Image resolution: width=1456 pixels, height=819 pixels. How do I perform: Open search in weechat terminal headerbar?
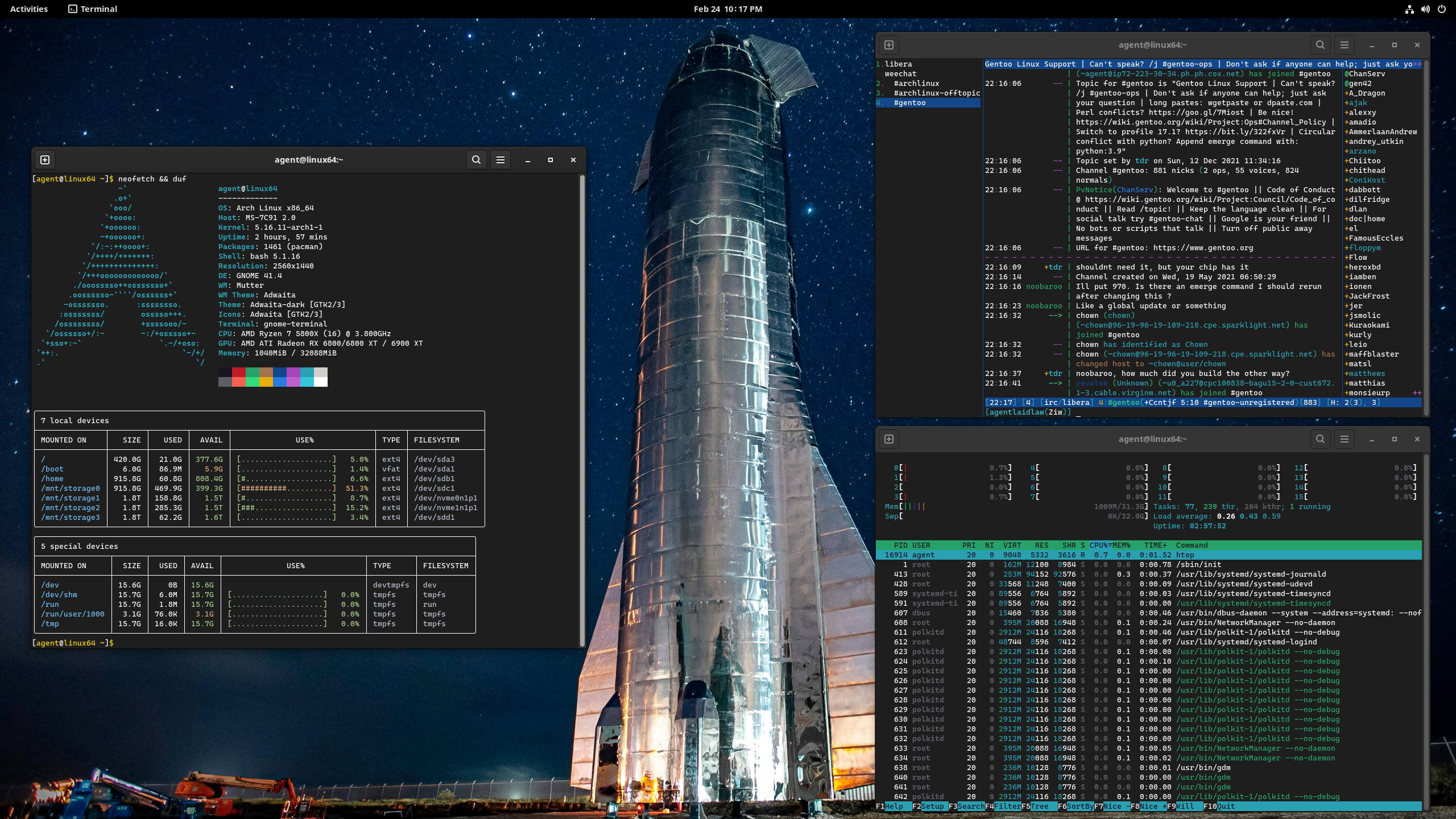[x=1320, y=45]
